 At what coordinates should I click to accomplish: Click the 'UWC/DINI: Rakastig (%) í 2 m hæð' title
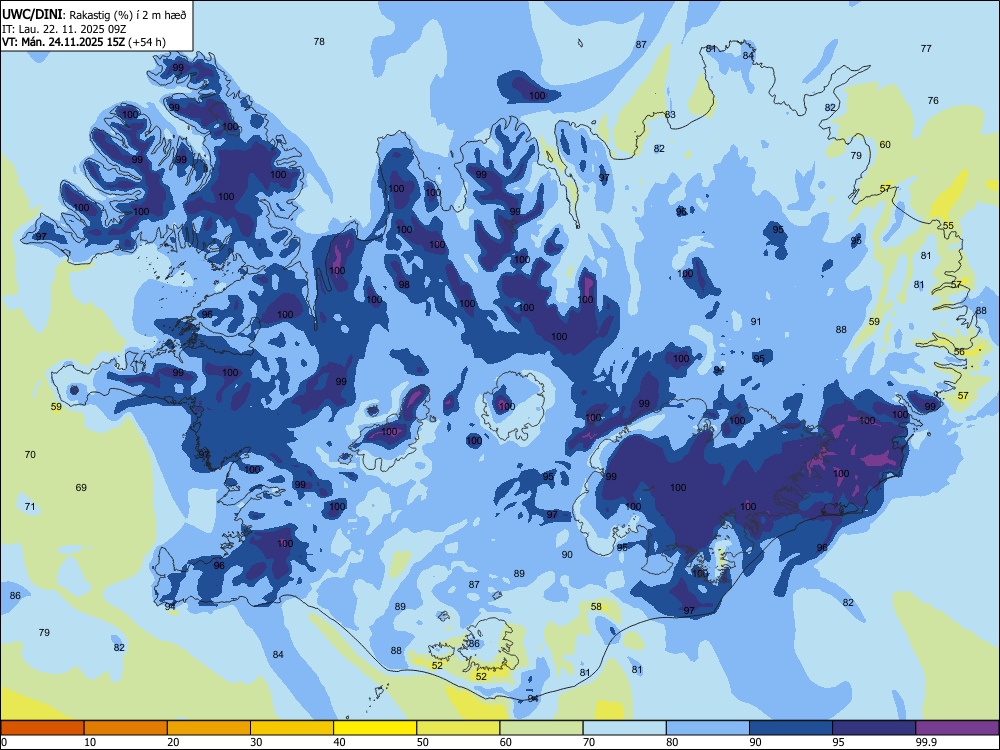click(94, 15)
